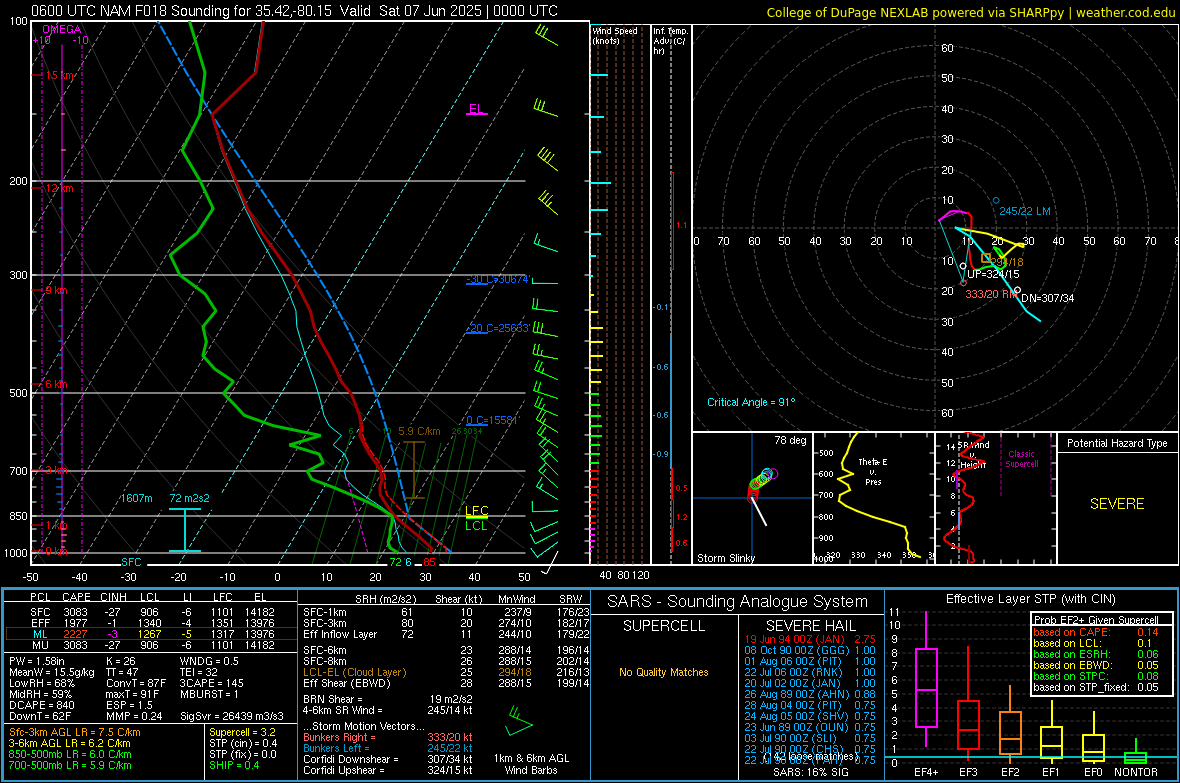The width and height of the screenshot is (1180, 783).
Task: Click the 'No Quality Matches' message
Action: pyautogui.click(x=664, y=672)
